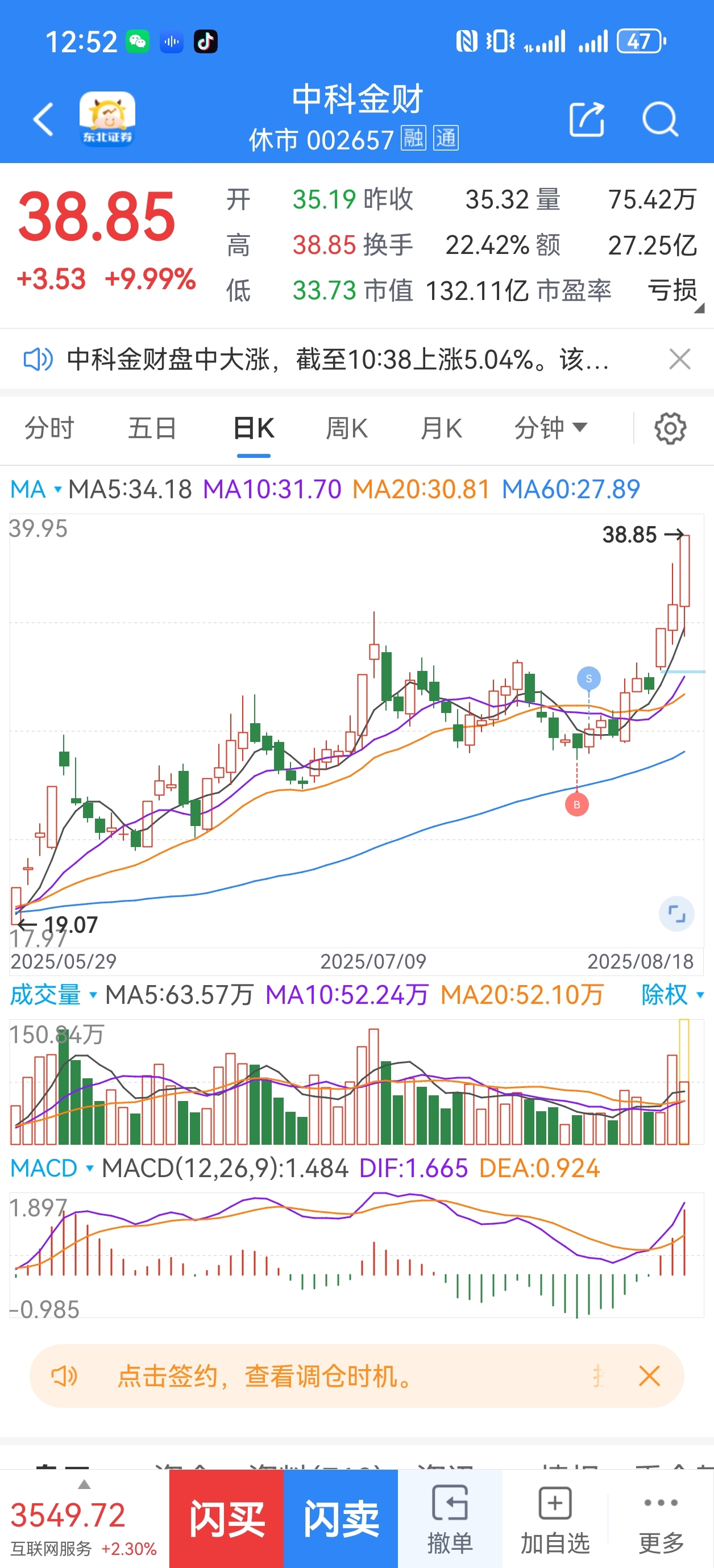Image resolution: width=714 pixels, height=1568 pixels.
Task: Tap the voice recorder status icon
Action: (172, 41)
